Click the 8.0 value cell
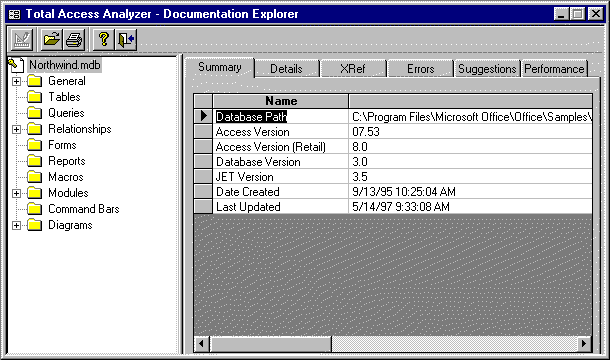 coord(471,147)
